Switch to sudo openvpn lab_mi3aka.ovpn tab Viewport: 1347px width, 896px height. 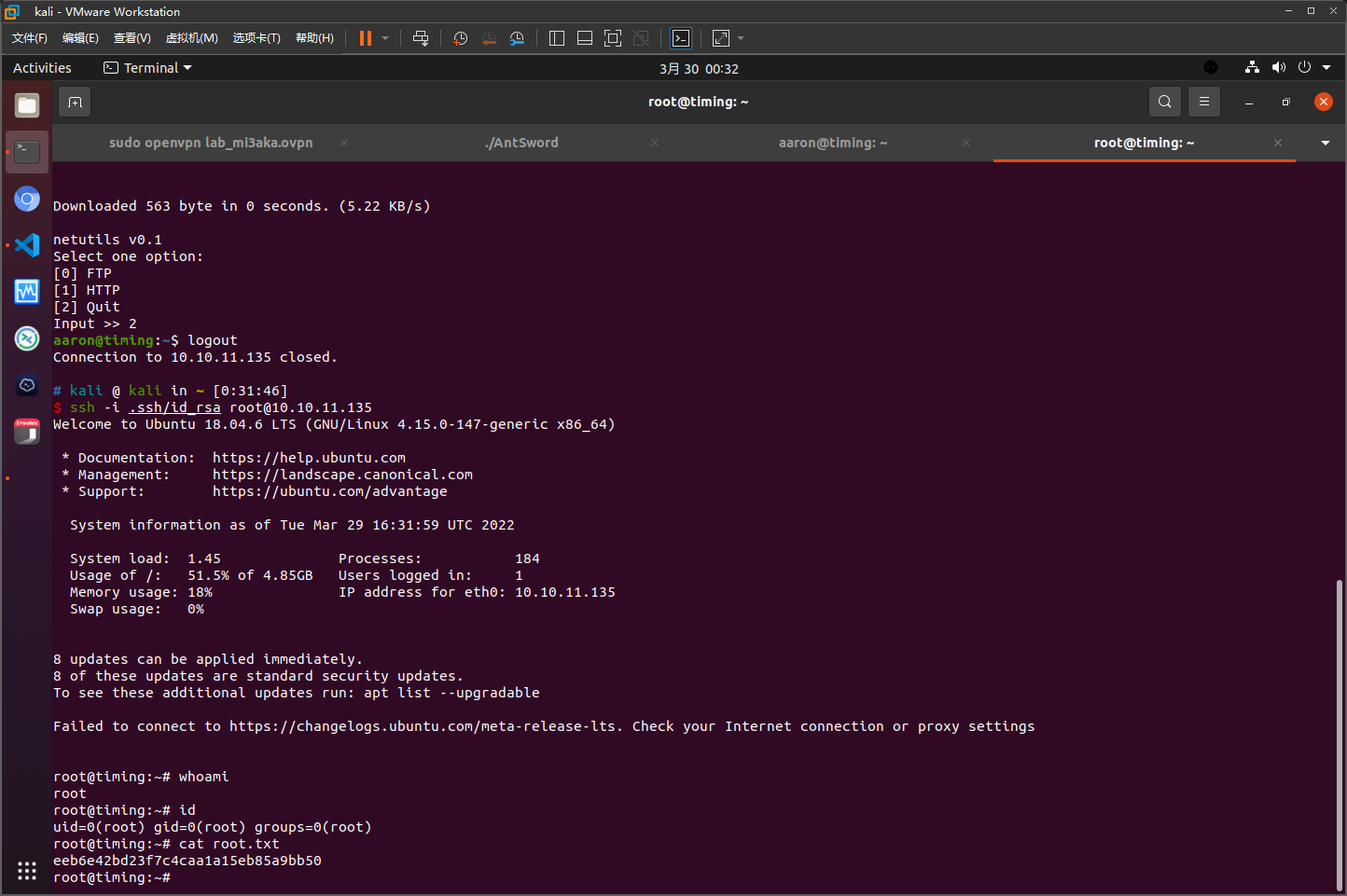pyautogui.click(x=211, y=143)
